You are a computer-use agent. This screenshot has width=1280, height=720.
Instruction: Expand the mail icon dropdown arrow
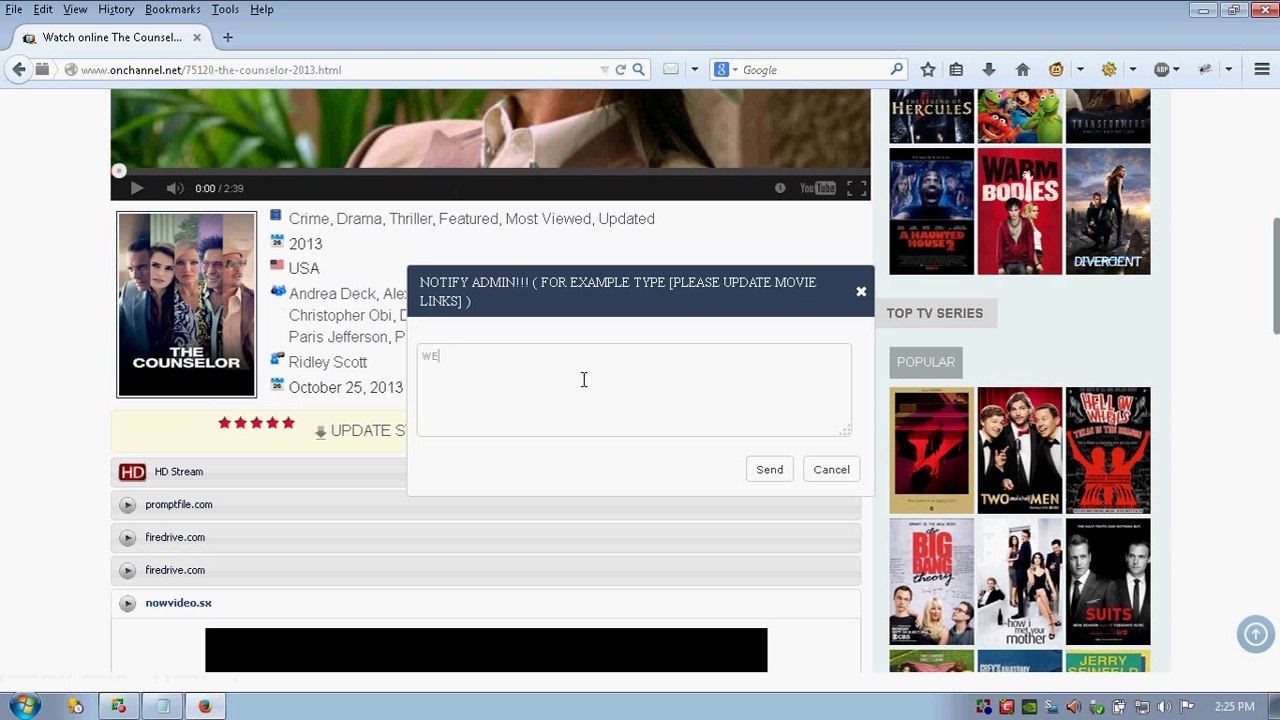point(694,69)
